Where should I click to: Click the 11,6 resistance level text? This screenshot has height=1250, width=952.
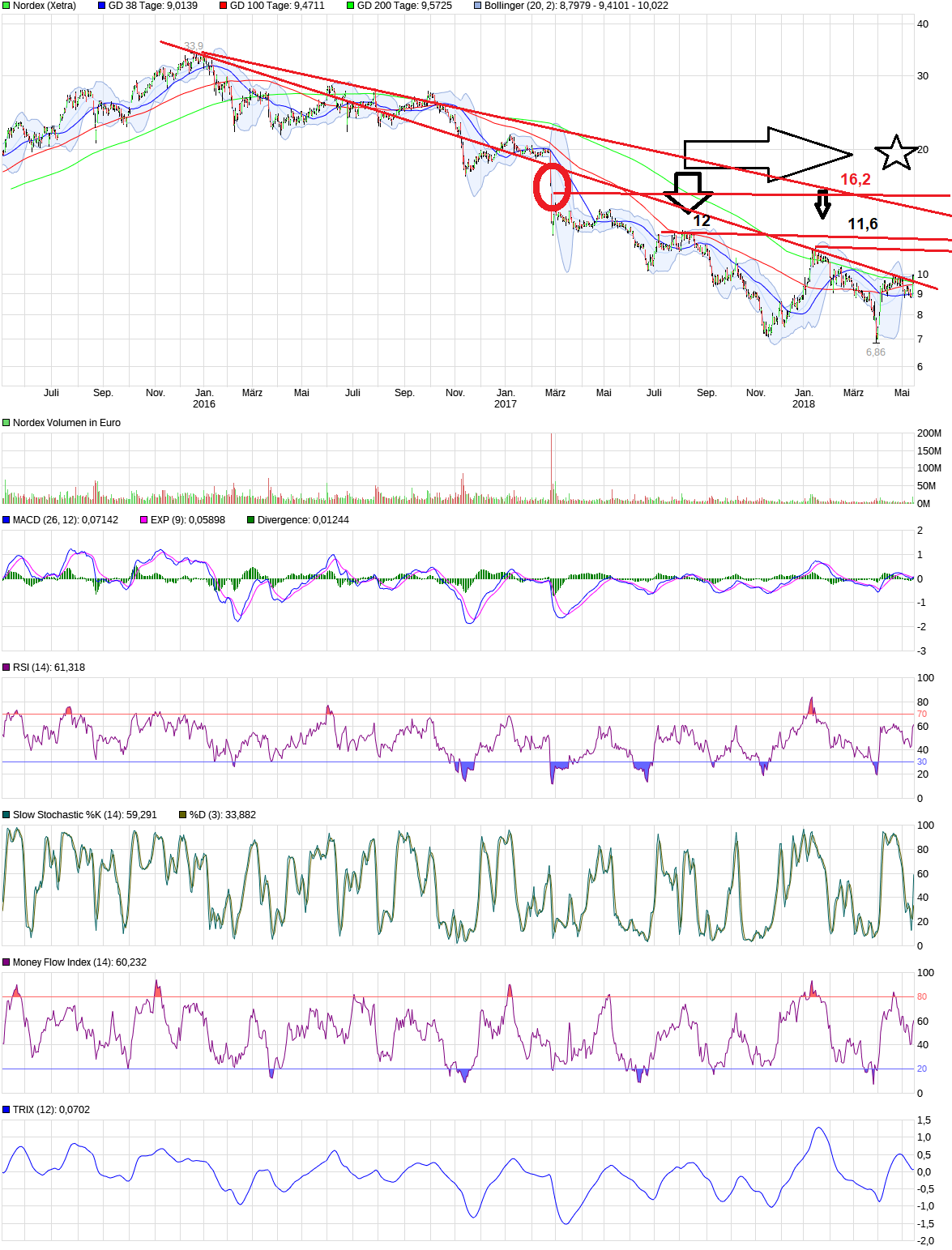863,224
